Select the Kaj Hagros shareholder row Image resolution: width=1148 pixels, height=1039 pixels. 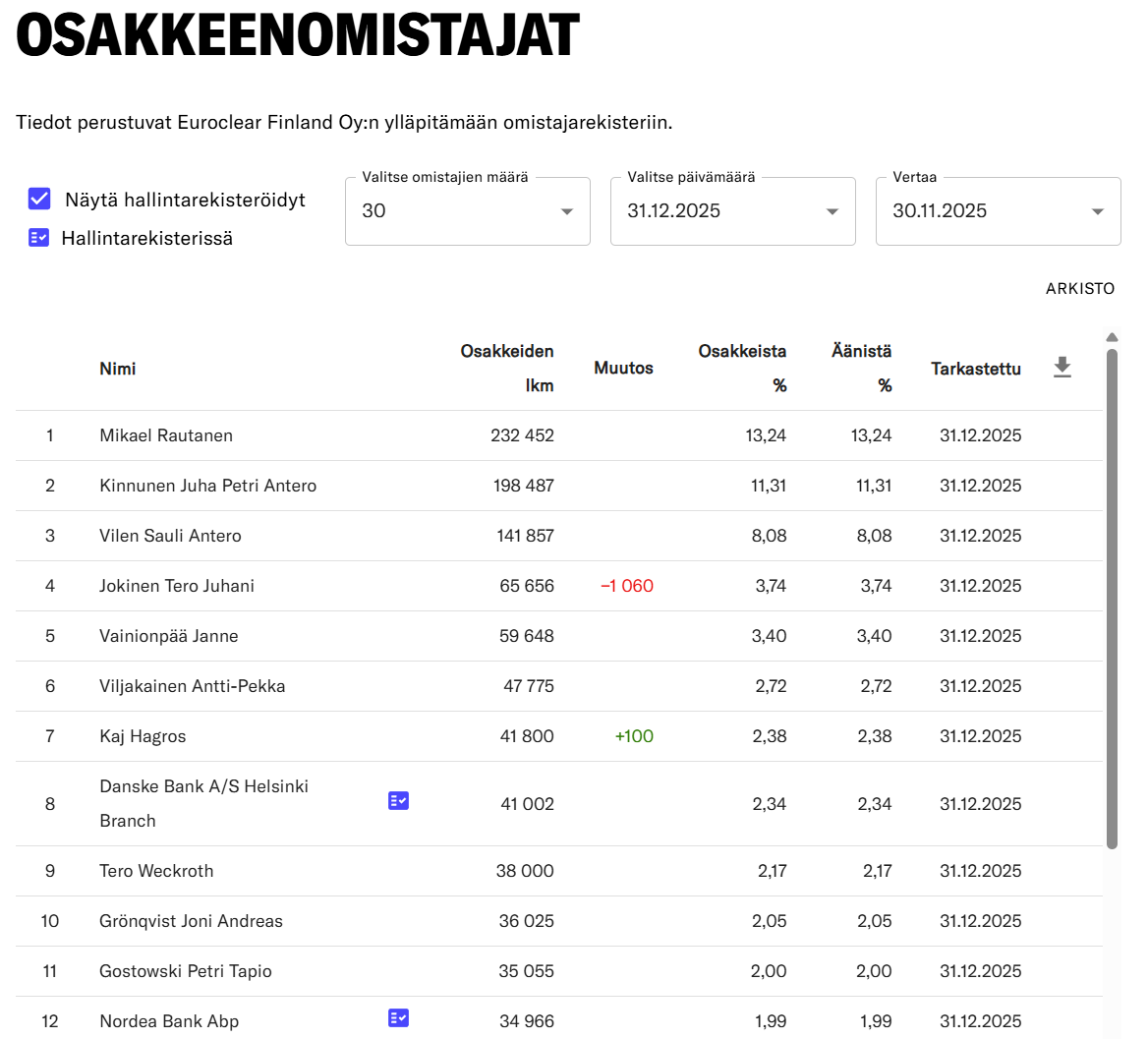point(143,736)
